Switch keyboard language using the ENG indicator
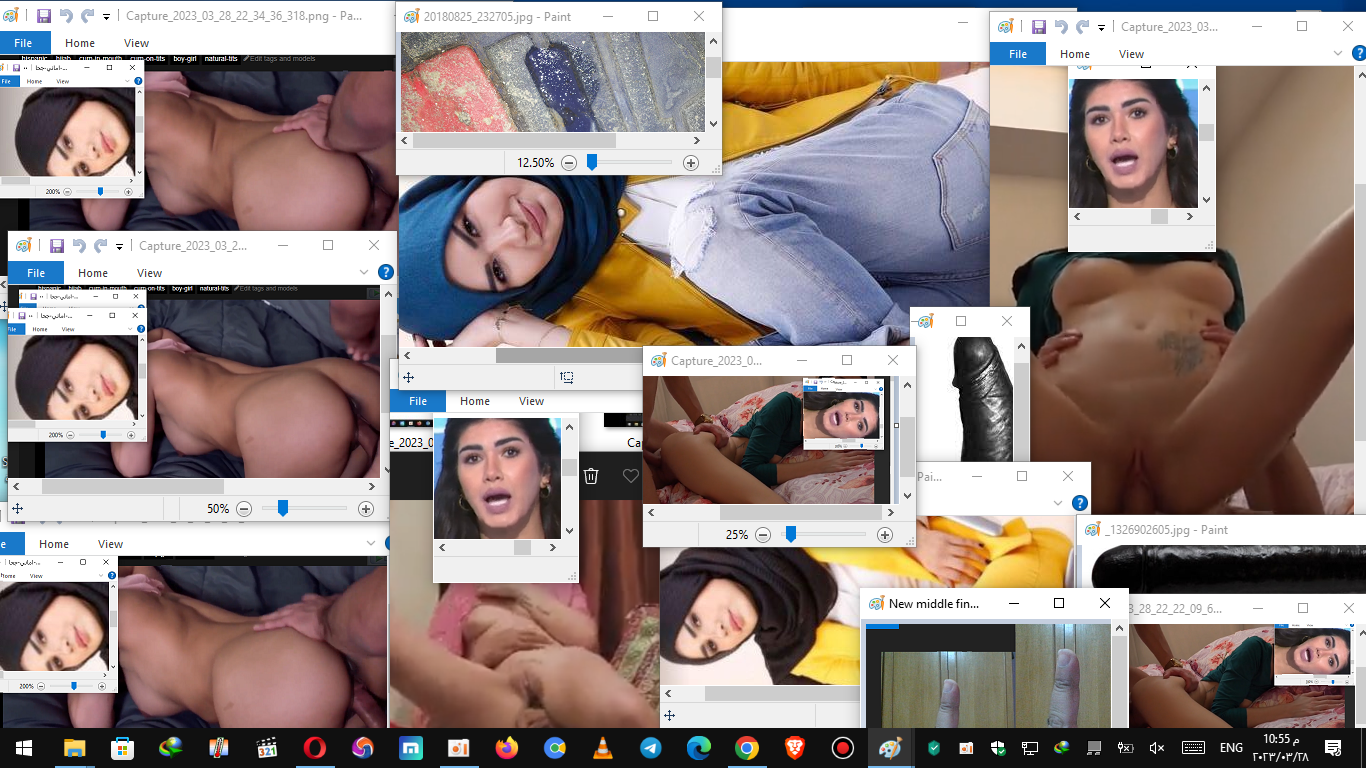This screenshot has height=768, width=1366. click(x=1230, y=747)
